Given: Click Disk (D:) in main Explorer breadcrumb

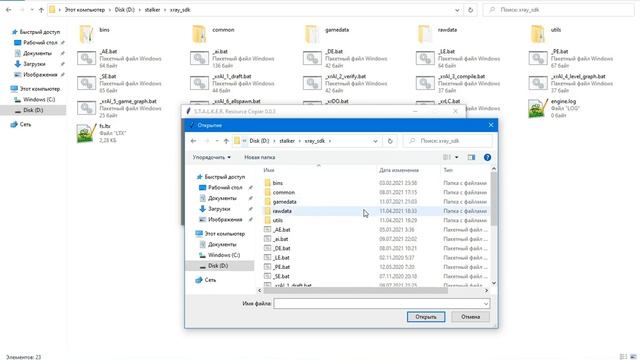Looking at the screenshot, I should pos(124,10).
